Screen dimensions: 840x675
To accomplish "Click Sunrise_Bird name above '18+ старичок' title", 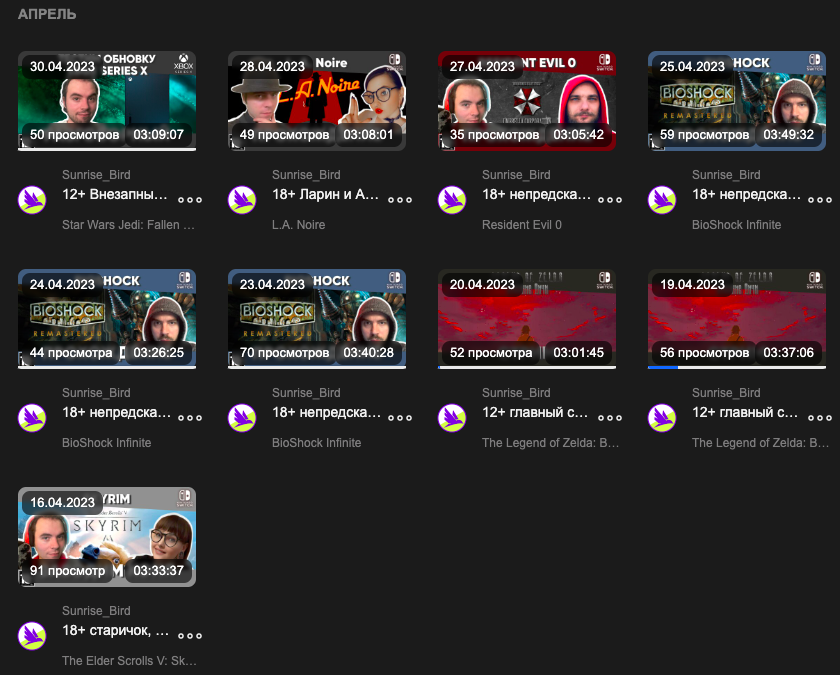I will (x=96, y=611).
